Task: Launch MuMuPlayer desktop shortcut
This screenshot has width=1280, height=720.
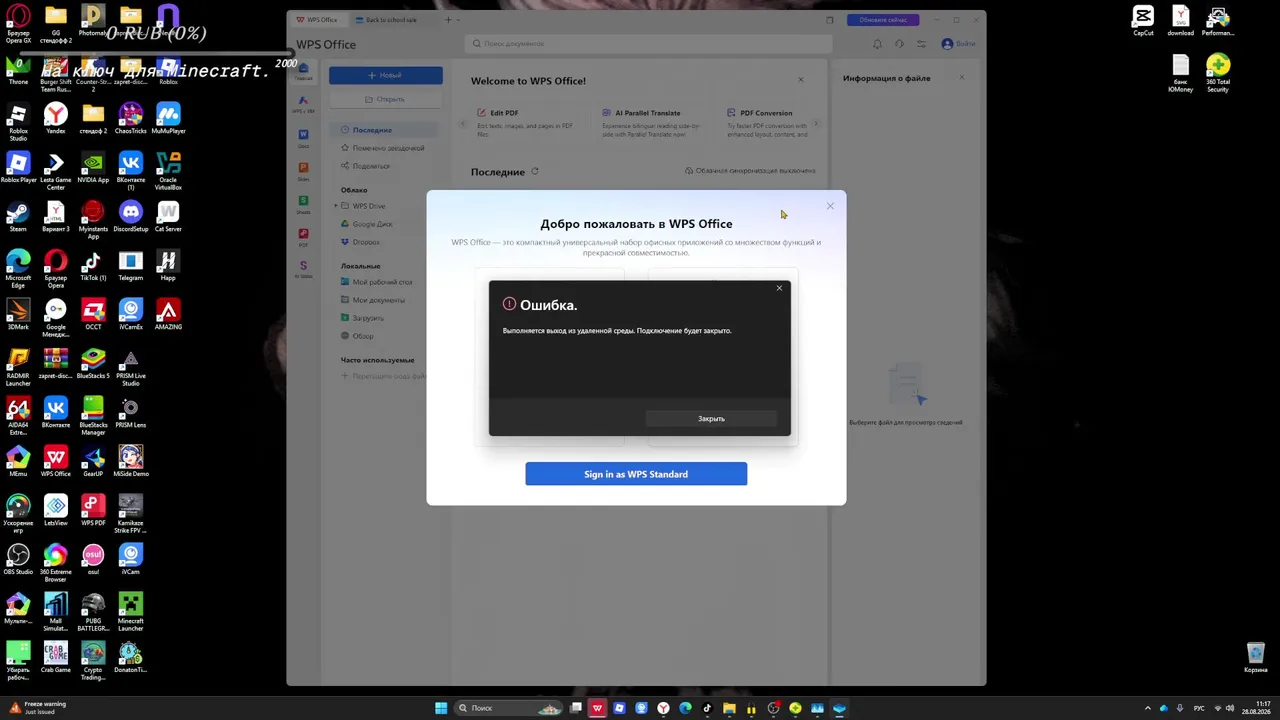Action: point(168,119)
